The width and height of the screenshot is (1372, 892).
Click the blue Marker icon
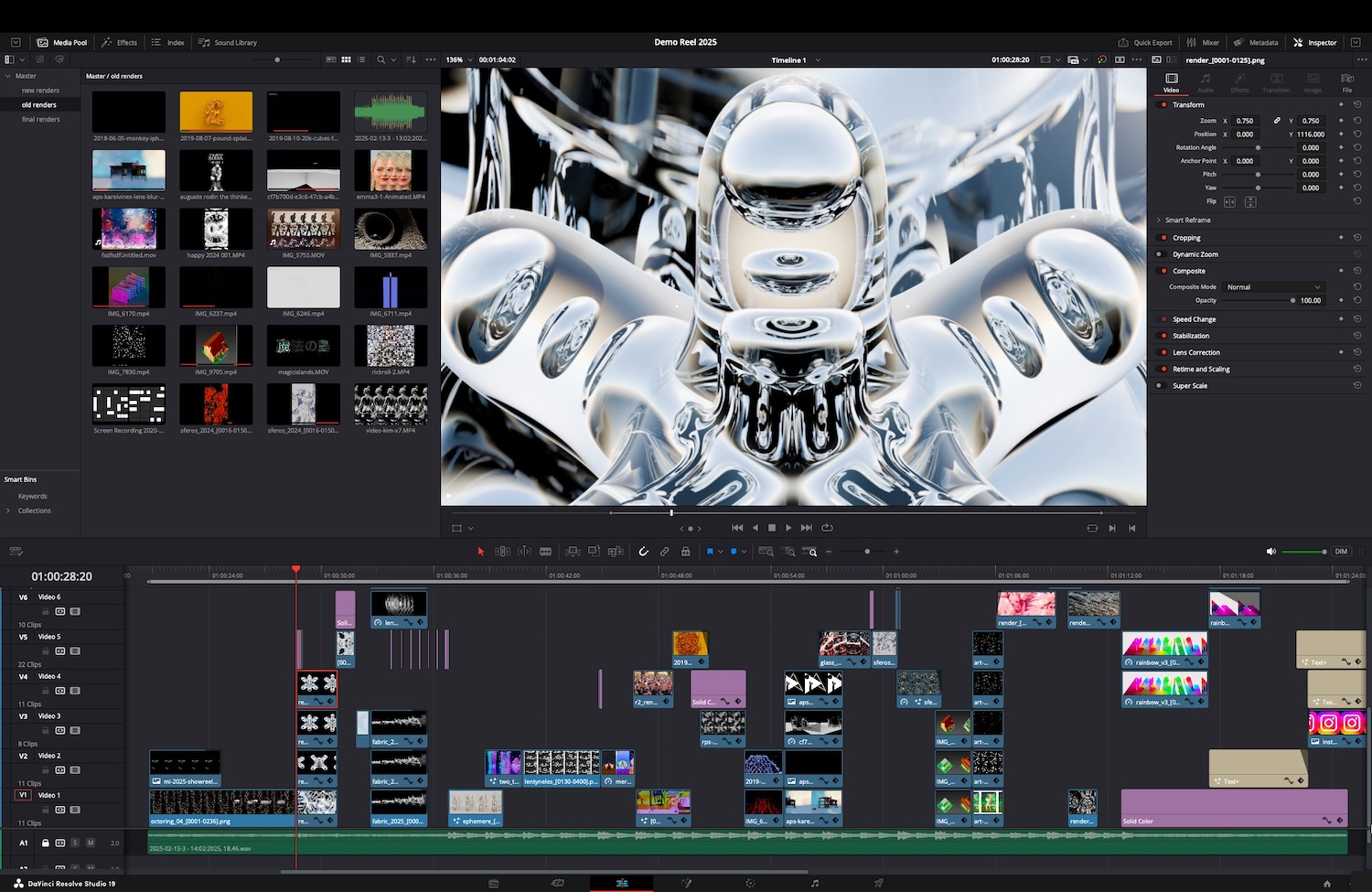coord(734,552)
